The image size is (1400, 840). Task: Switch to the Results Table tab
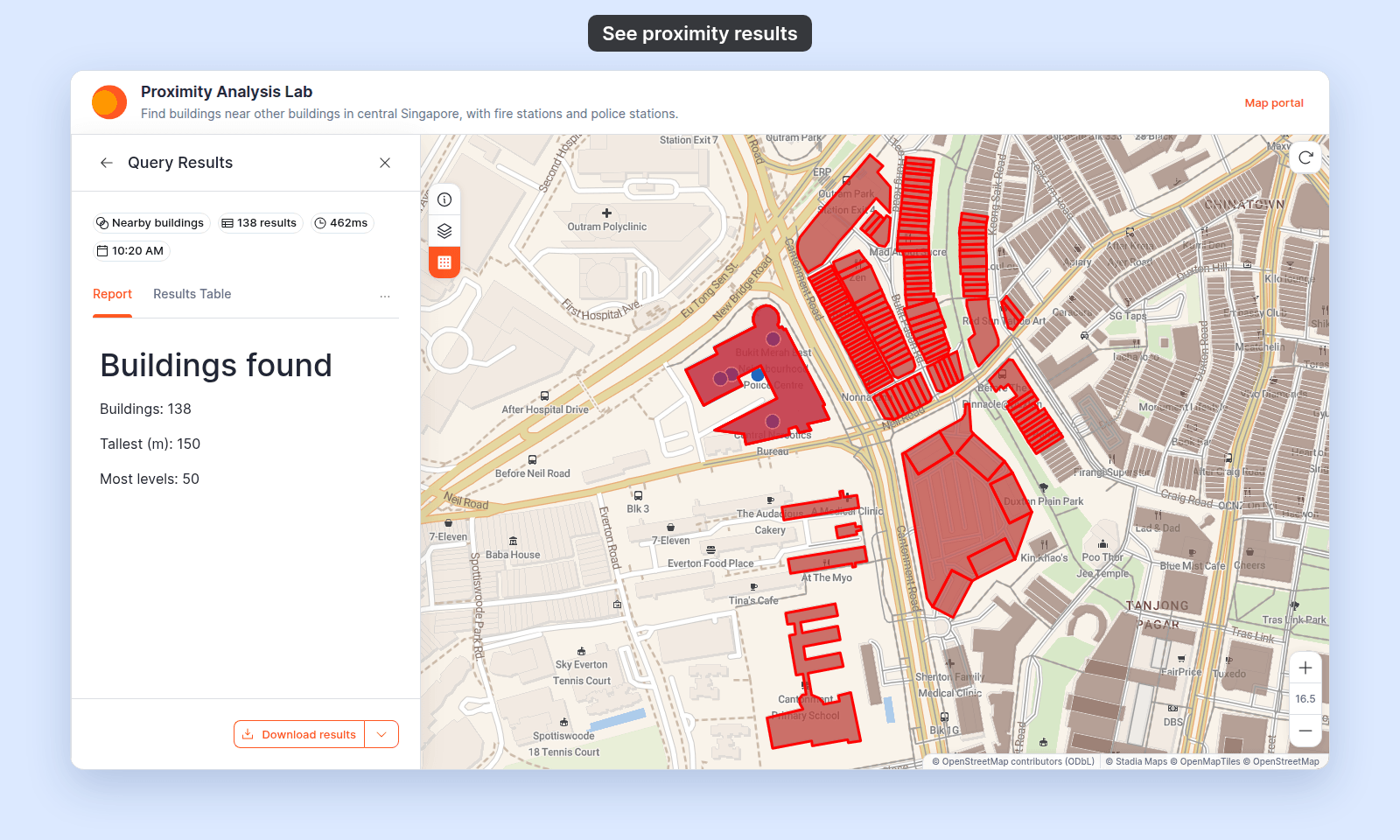coord(192,294)
